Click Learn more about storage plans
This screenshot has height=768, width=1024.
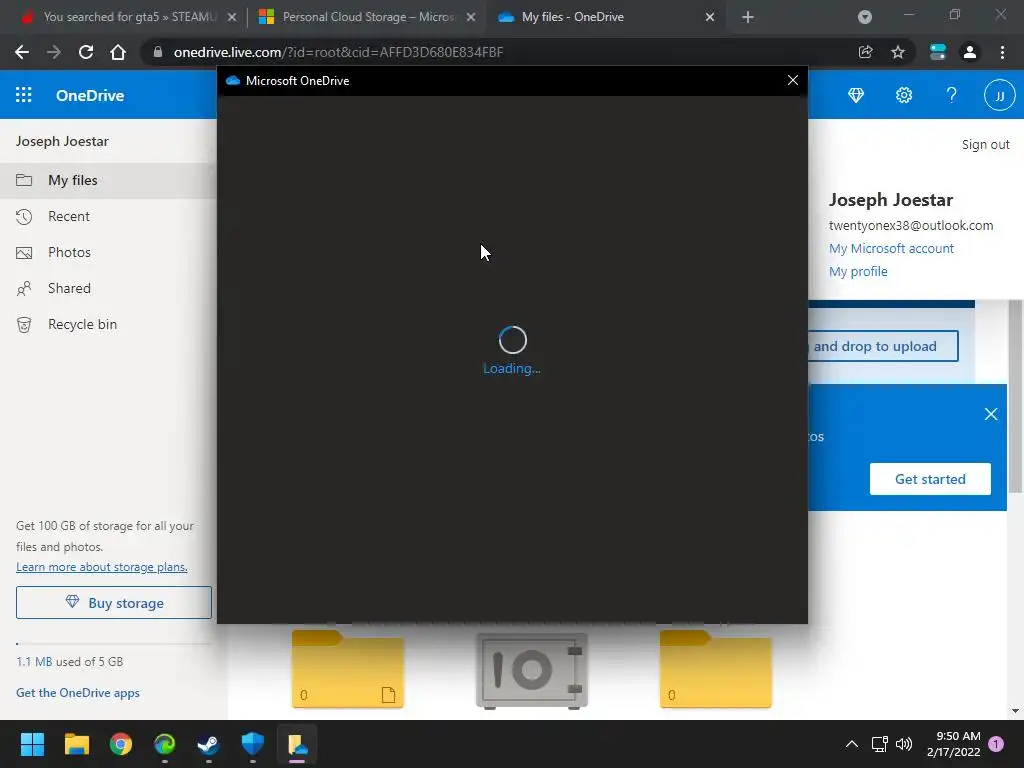[x=102, y=567]
